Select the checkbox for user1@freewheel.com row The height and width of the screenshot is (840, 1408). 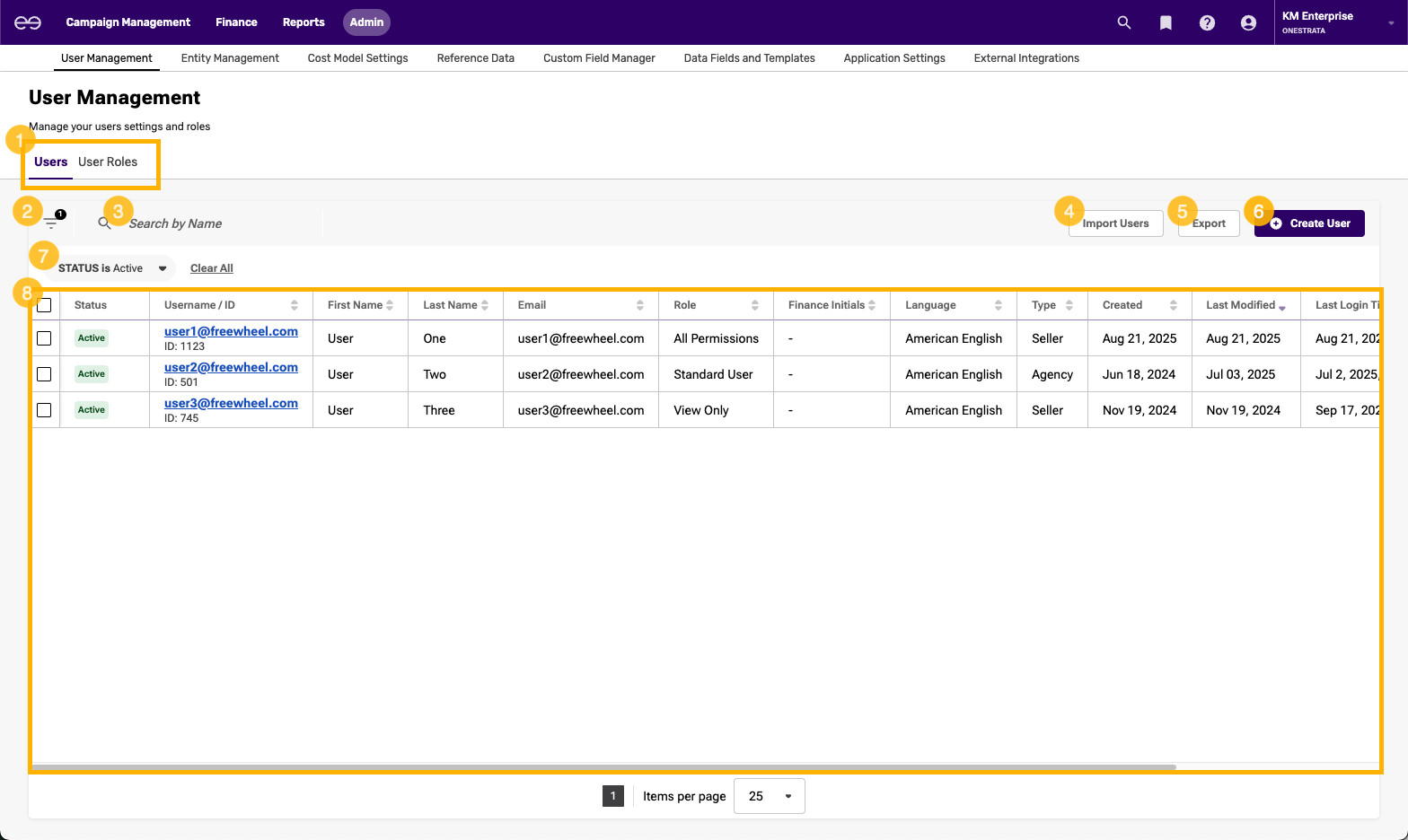[44, 338]
